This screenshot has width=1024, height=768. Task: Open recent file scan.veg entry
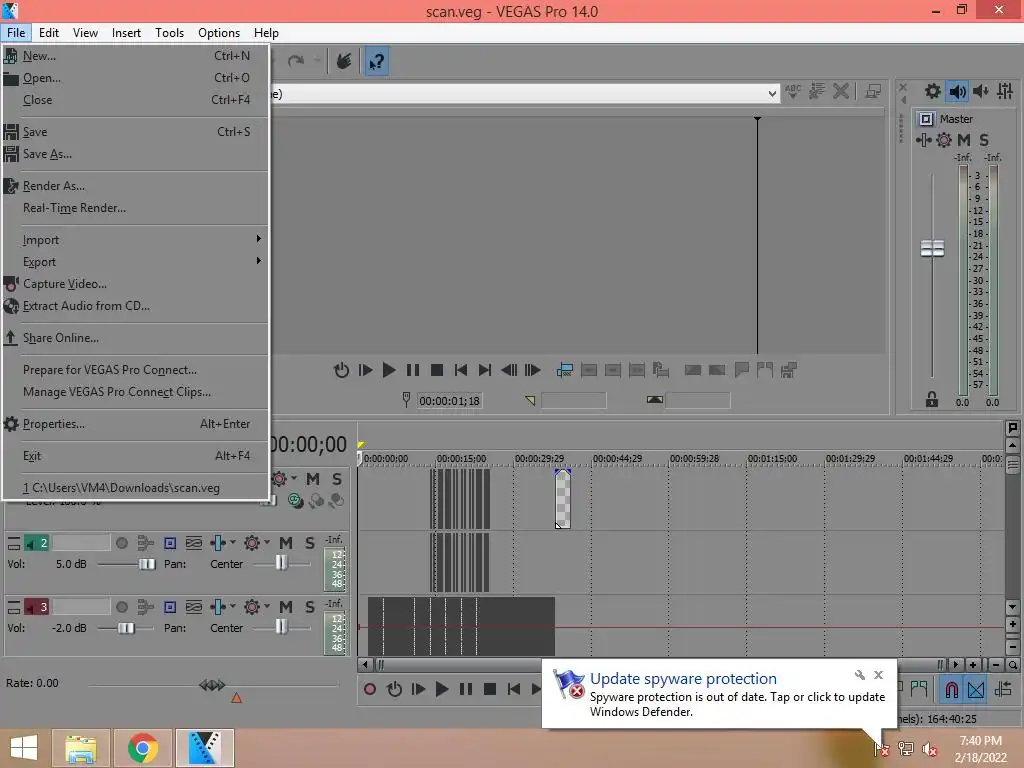click(x=135, y=488)
